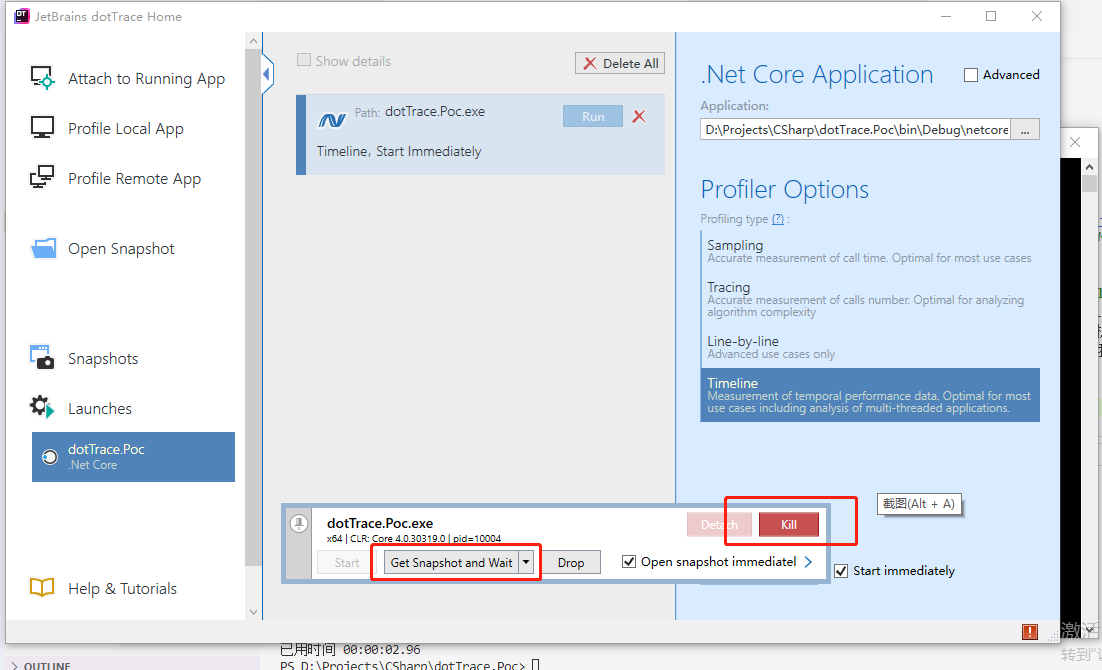Click the left sidebar scrollbar track

[253, 587]
